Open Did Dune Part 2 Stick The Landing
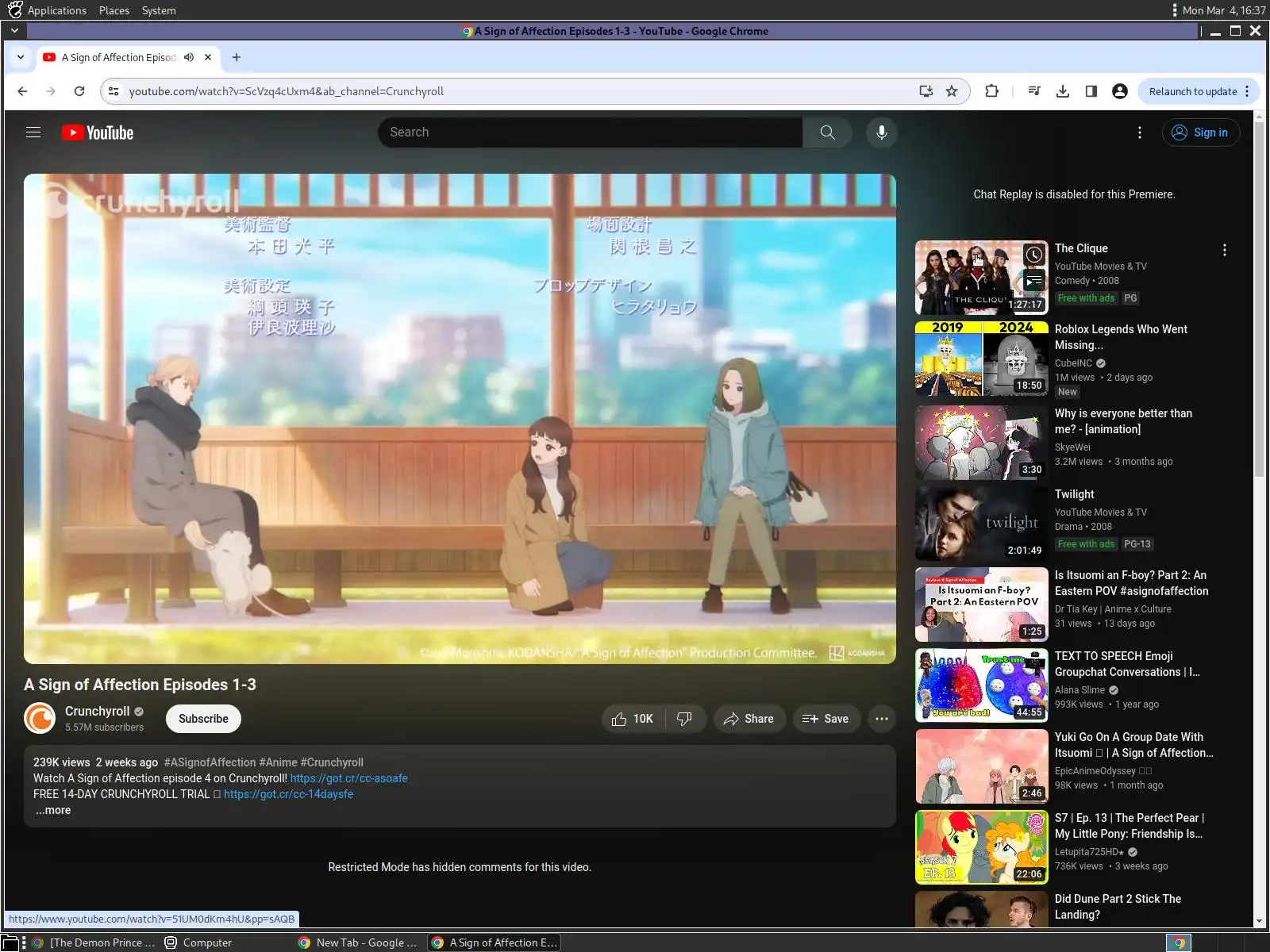The width and height of the screenshot is (1270, 952). pos(1118,907)
